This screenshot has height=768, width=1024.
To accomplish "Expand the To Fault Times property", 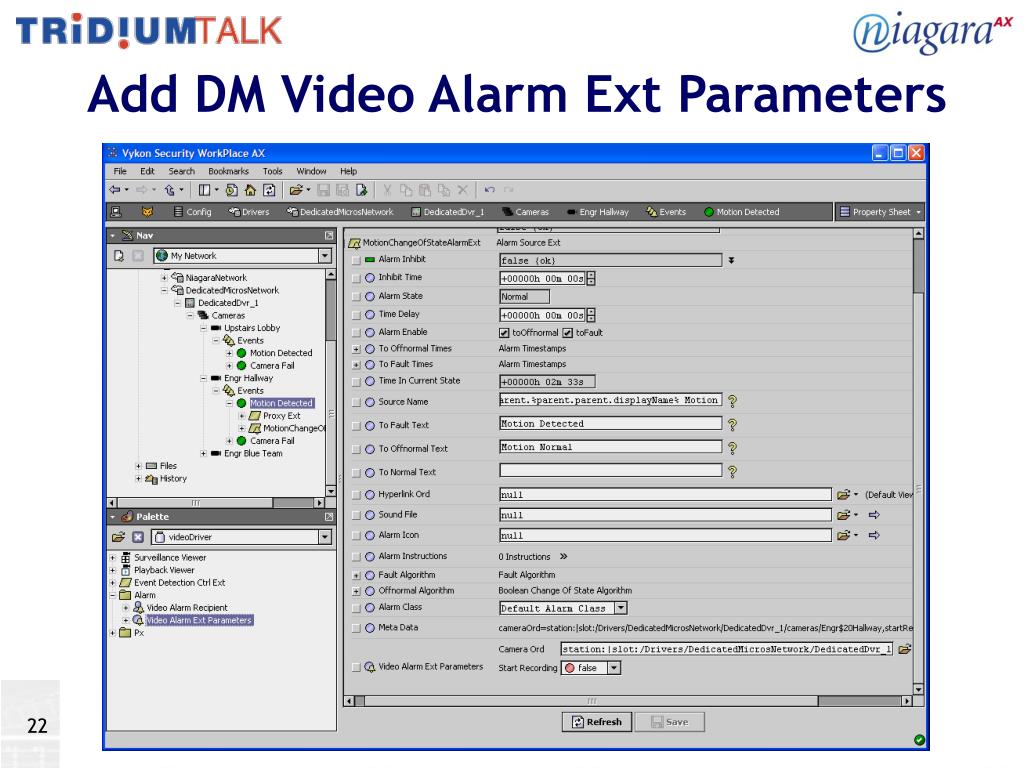I will click(x=356, y=365).
